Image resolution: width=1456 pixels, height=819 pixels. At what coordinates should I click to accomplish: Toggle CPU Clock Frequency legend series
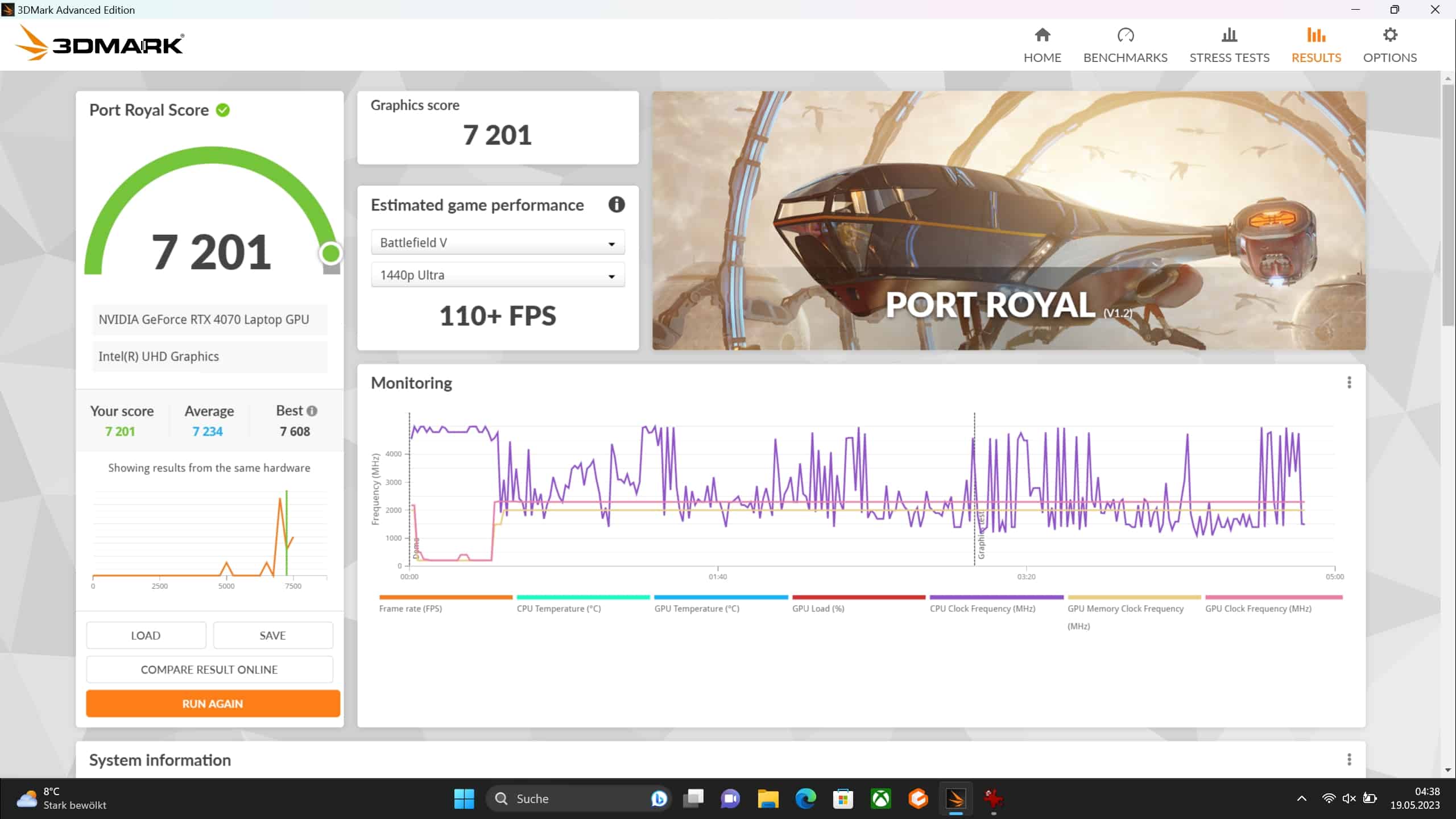pyautogui.click(x=982, y=609)
